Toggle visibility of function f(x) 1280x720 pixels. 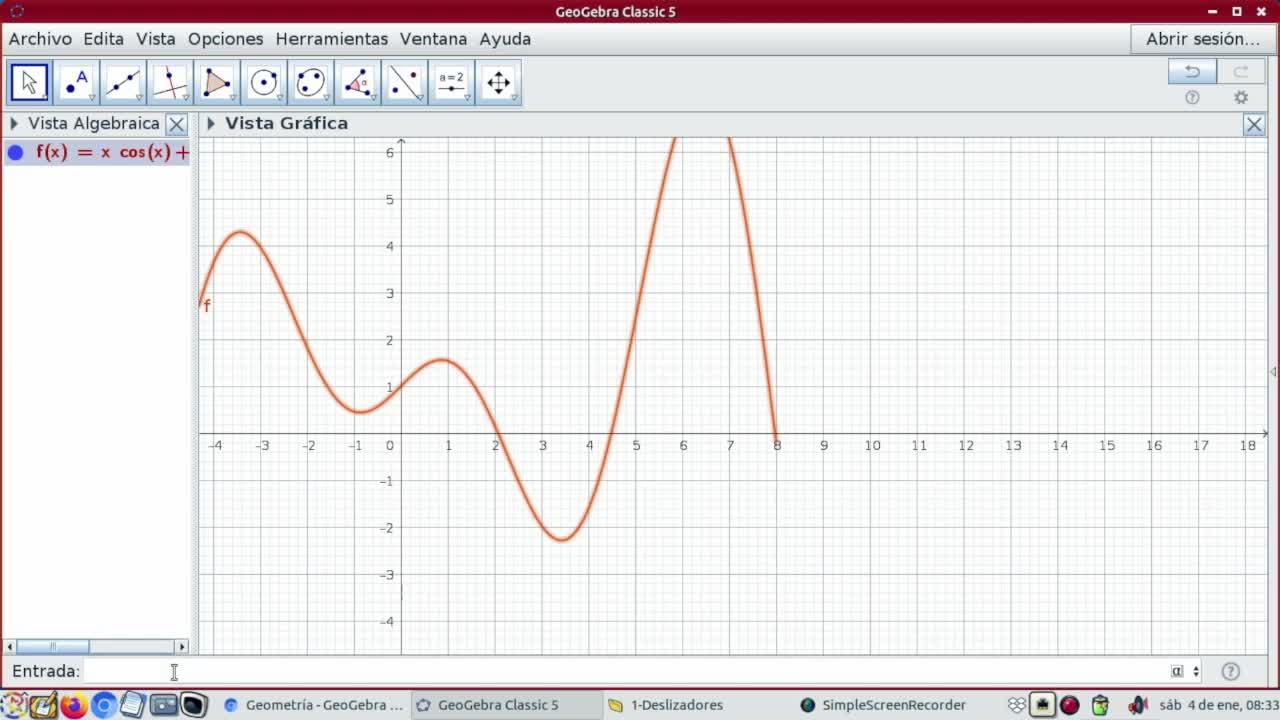click(x=15, y=153)
